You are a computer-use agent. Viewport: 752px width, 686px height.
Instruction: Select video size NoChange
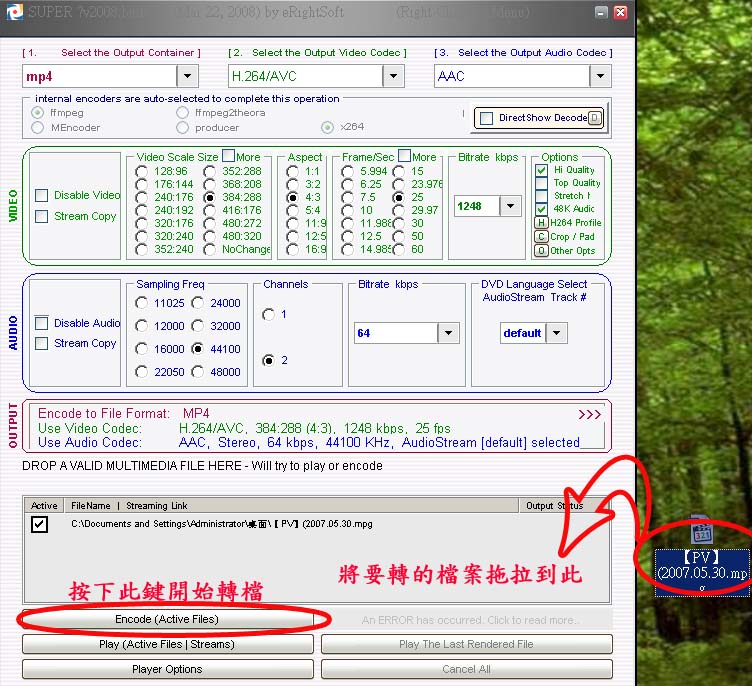click(210, 249)
